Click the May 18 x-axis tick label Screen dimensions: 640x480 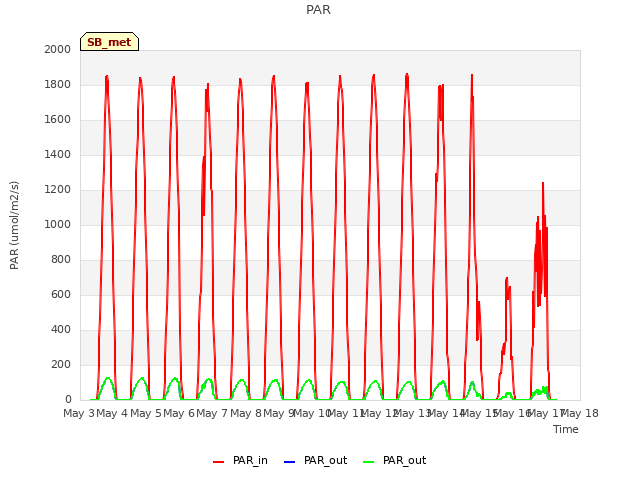[x=580, y=413]
